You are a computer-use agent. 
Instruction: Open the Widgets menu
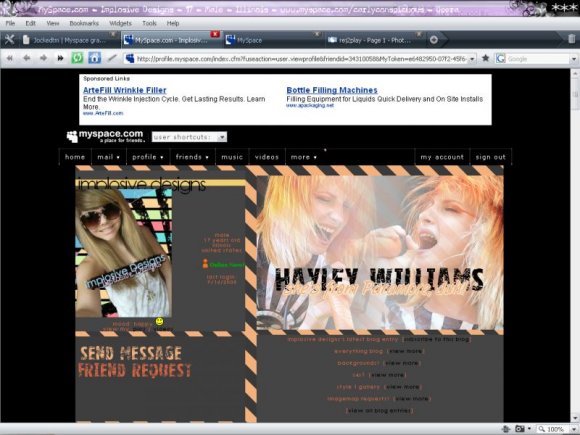pos(120,23)
